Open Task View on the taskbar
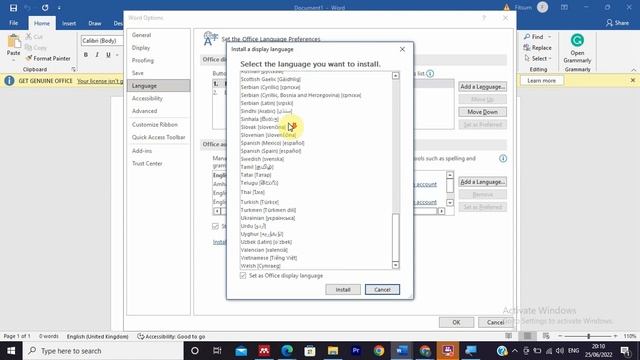This screenshot has width=640, height=360. point(217,351)
